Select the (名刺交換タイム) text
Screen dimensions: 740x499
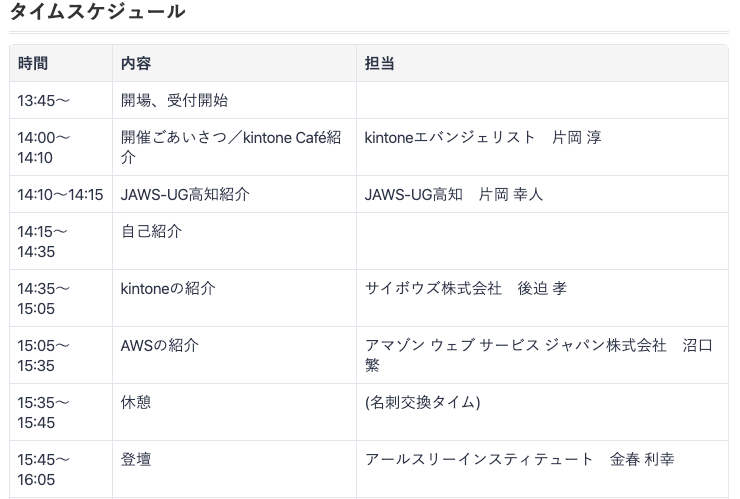(x=422, y=402)
